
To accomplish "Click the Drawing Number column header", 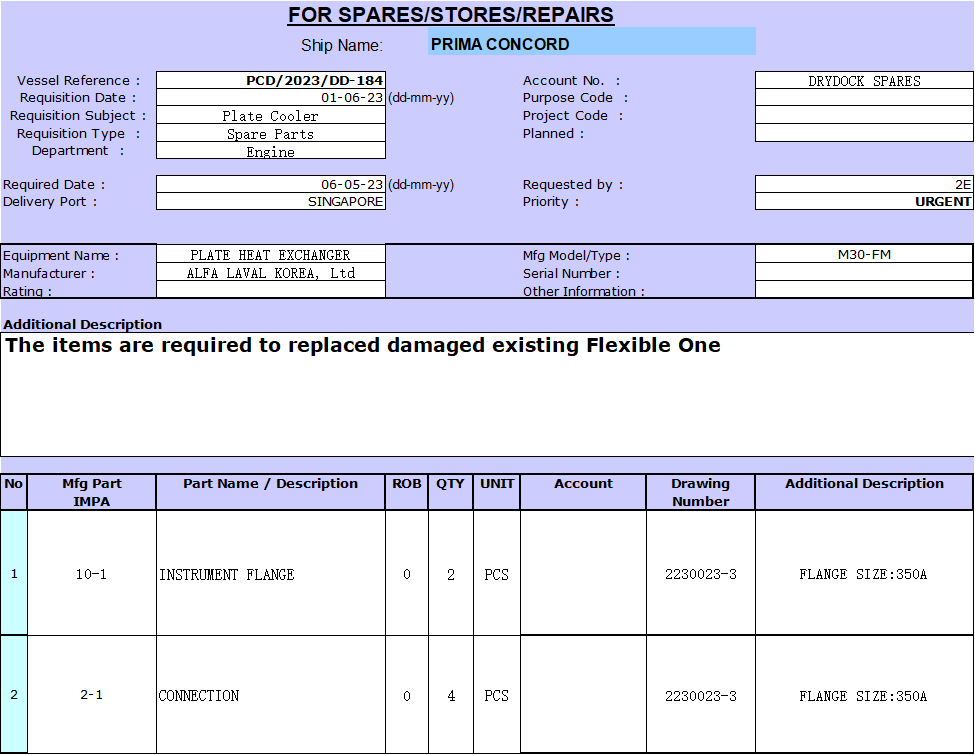I will (700, 492).
